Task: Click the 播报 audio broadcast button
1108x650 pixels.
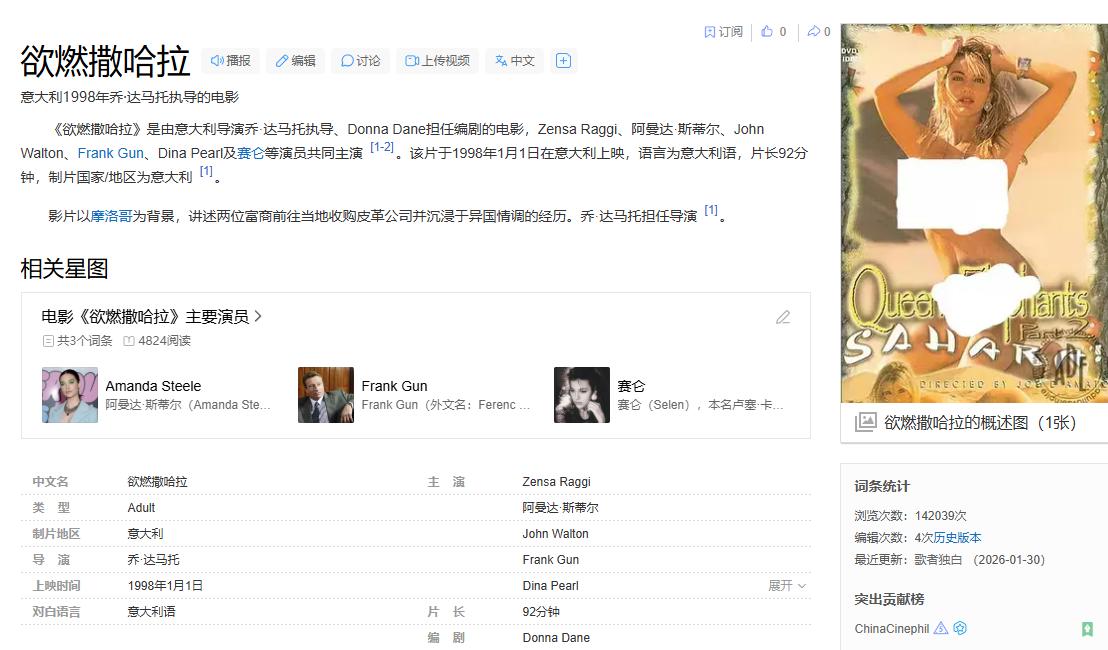Action: pos(230,61)
